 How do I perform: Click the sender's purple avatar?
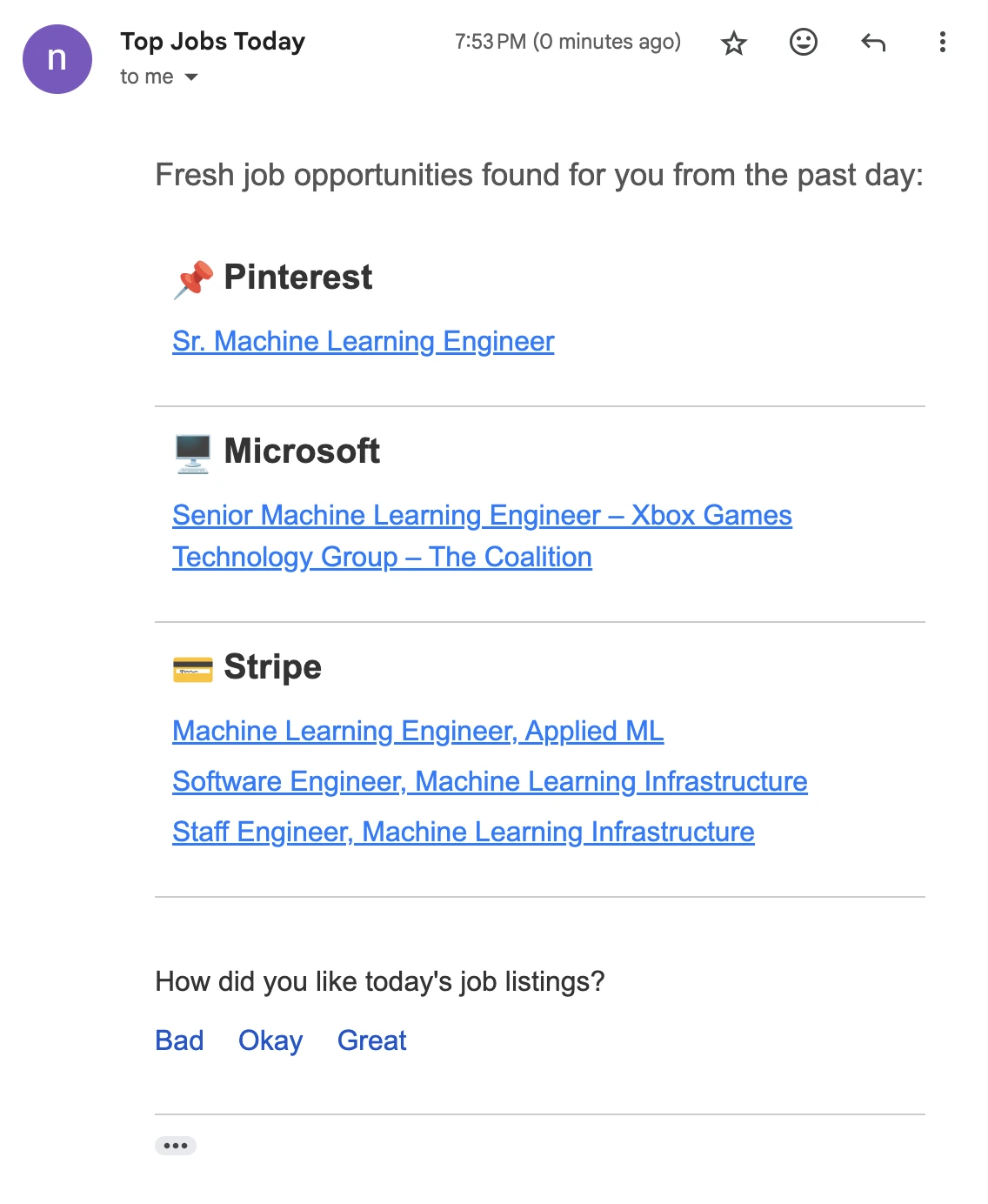[x=56, y=58]
